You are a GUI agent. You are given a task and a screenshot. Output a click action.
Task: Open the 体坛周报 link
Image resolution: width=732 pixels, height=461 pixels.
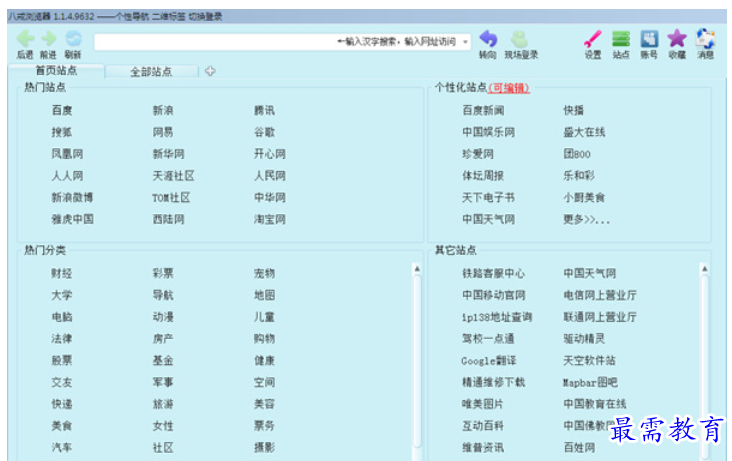(483, 176)
